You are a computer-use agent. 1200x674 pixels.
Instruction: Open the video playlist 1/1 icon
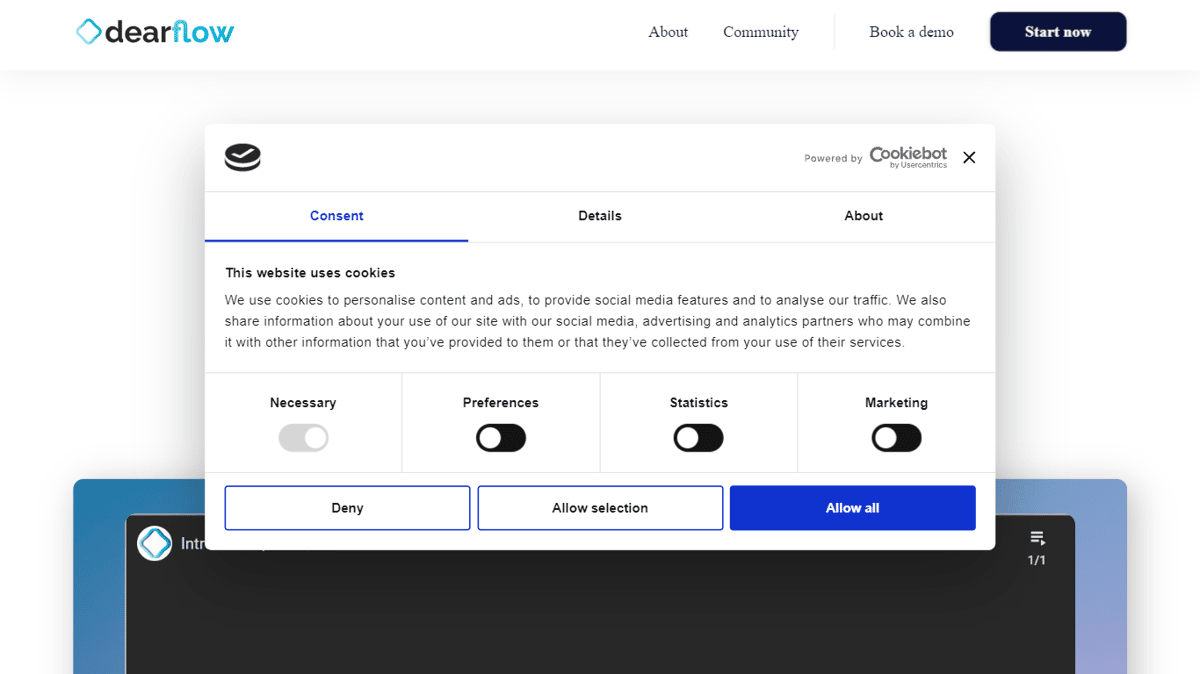pos(1037,547)
